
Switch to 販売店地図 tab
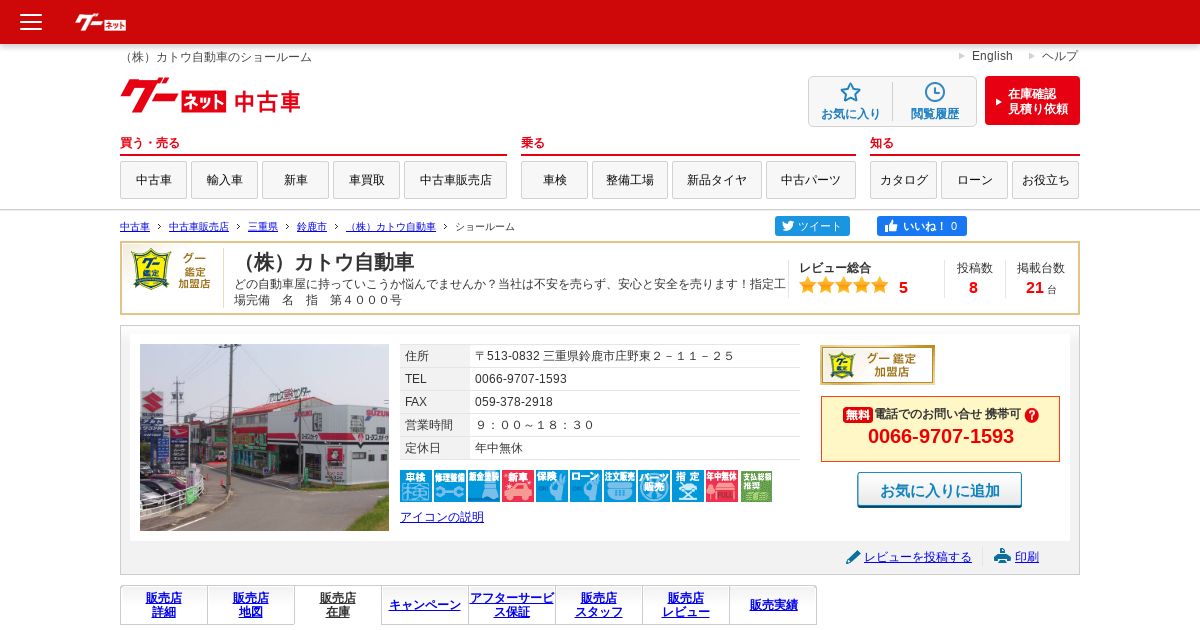pyautogui.click(x=251, y=605)
